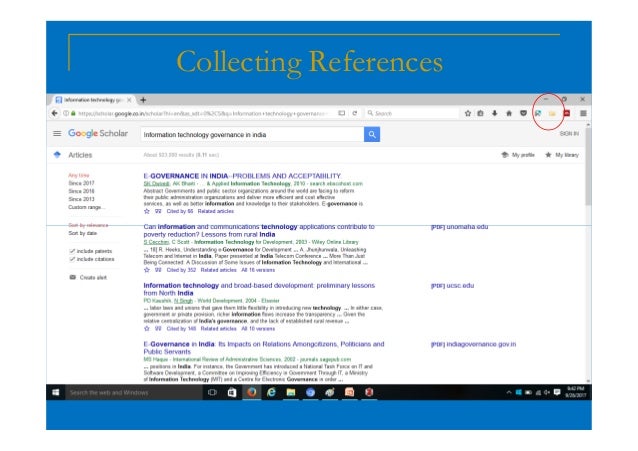Open a new tab with the plus button

(143, 100)
